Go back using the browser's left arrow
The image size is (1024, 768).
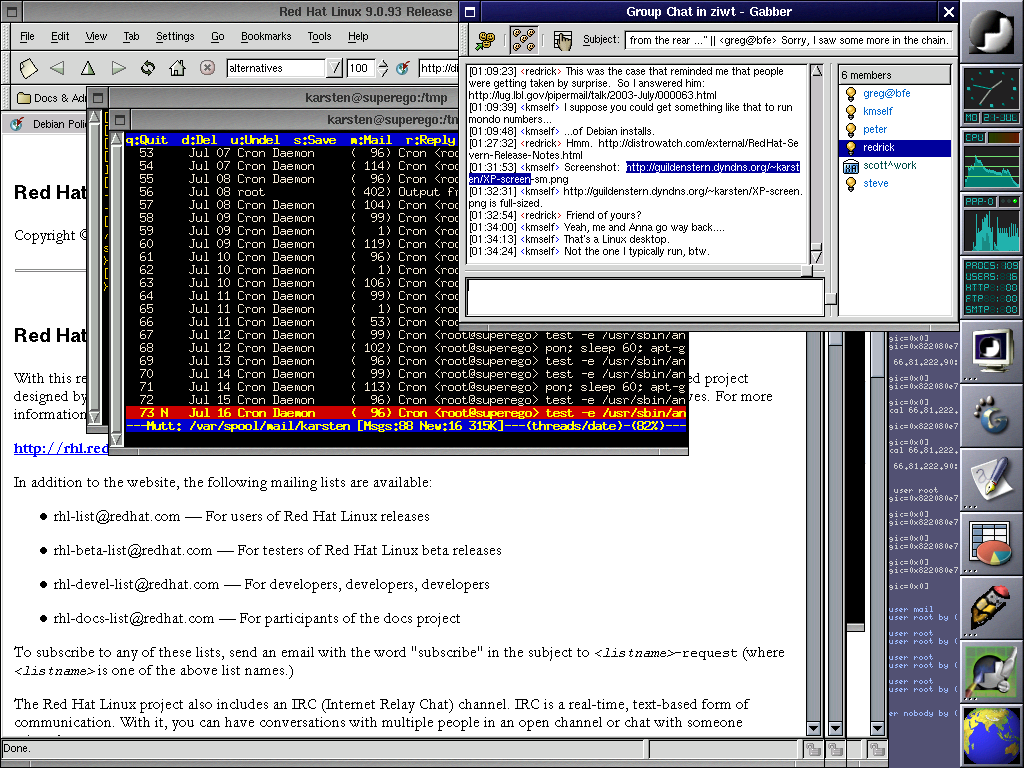[x=57, y=68]
